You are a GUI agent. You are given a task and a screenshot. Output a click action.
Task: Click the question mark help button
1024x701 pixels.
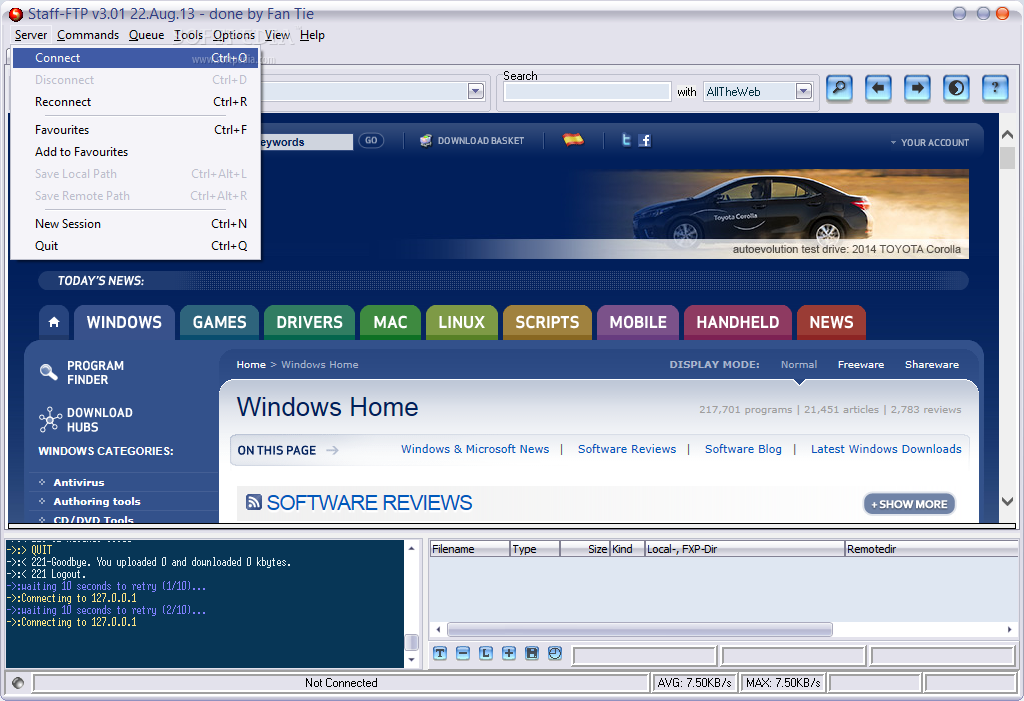(x=995, y=88)
